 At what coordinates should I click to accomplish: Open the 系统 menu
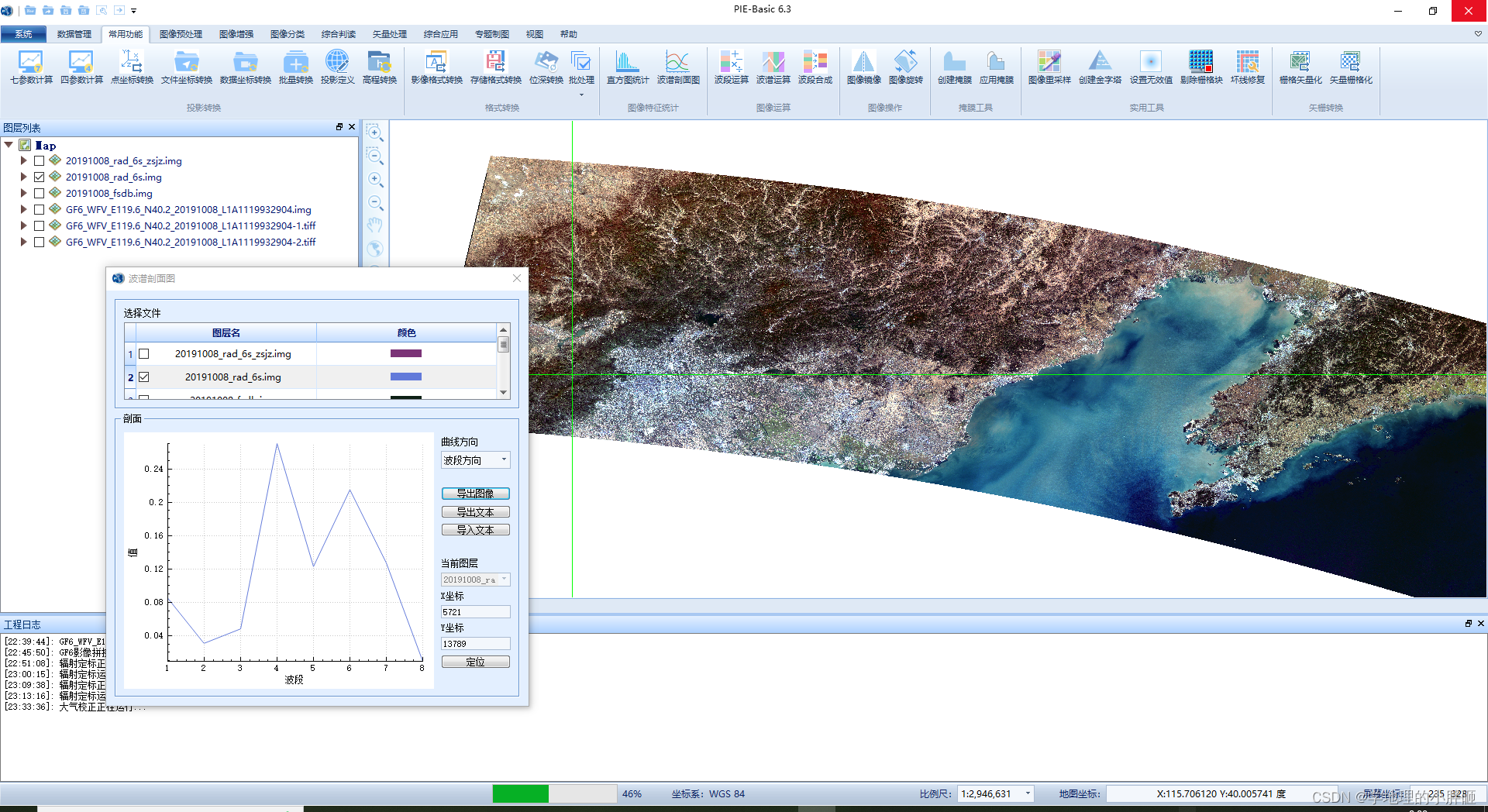24,34
